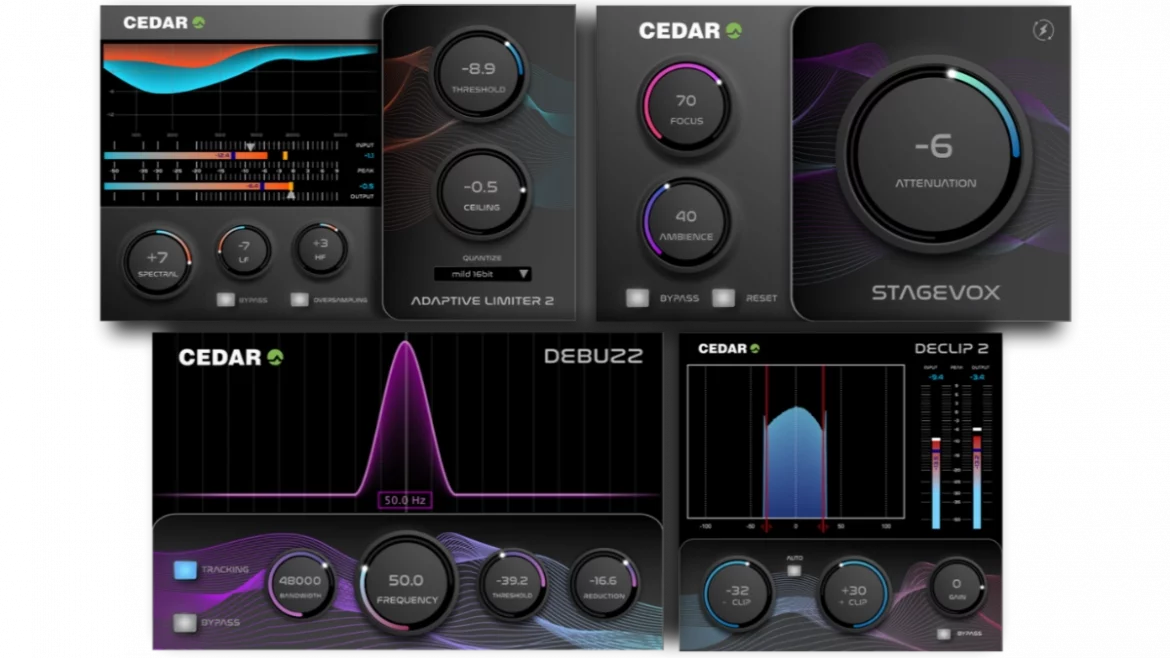
Task: Click the left red clip threshold line
Action: click(766, 448)
